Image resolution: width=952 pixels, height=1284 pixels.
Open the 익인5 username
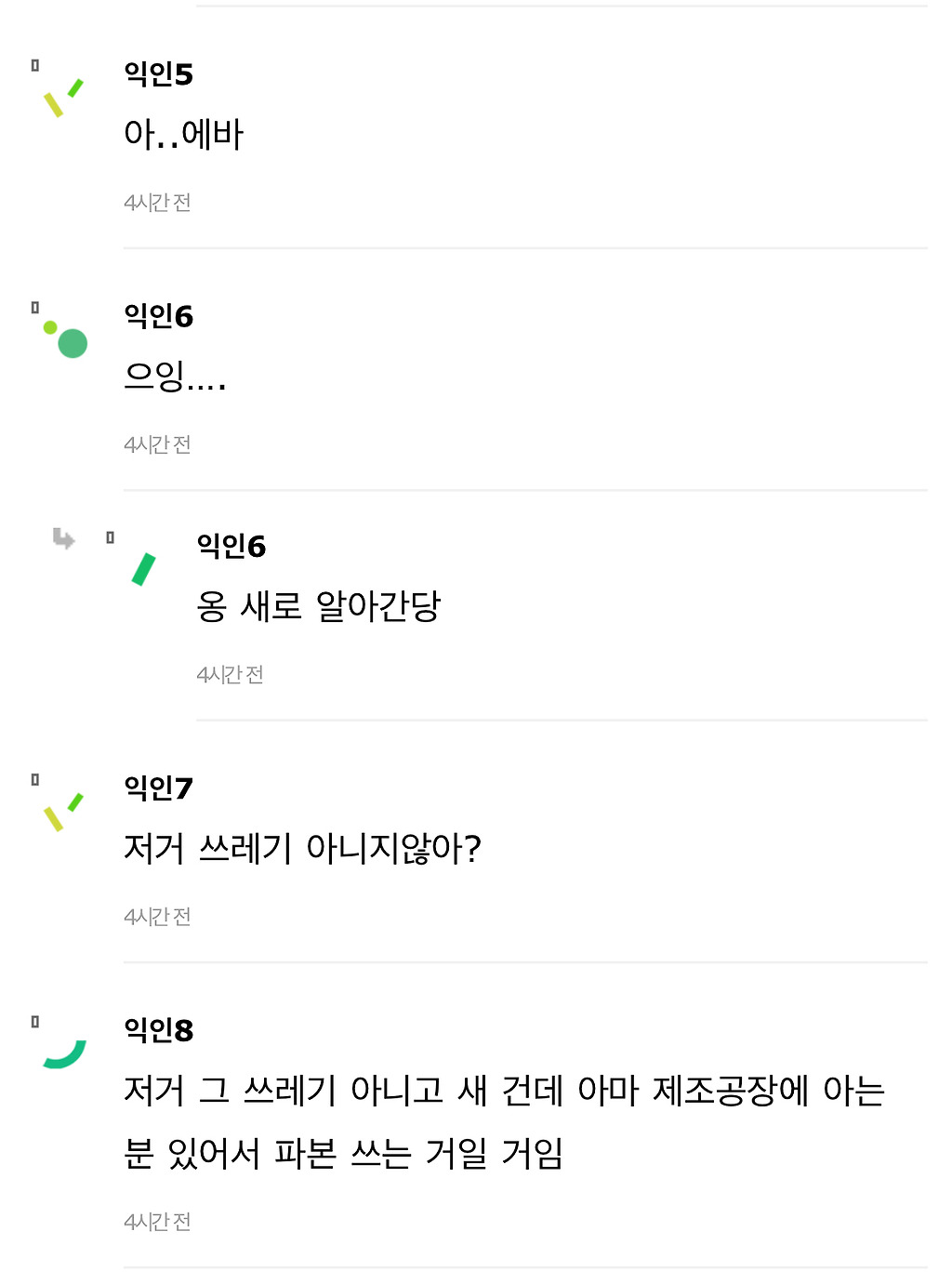click(x=158, y=74)
